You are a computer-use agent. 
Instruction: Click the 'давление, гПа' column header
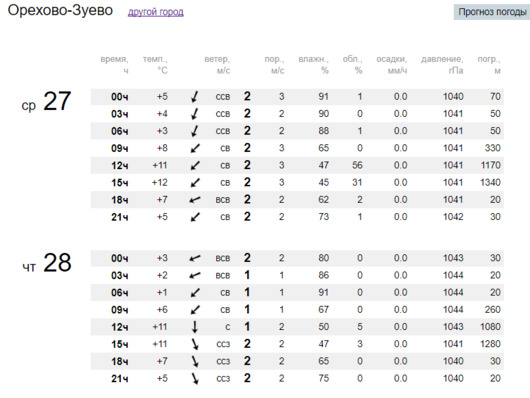click(x=442, y=65)
